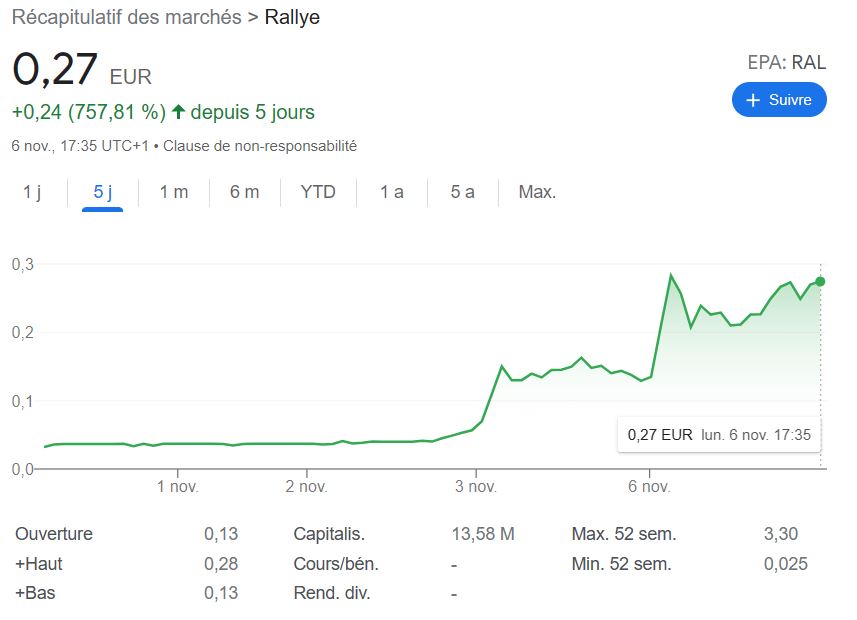Click the chart peak after 6 nov.

(671, 275)
